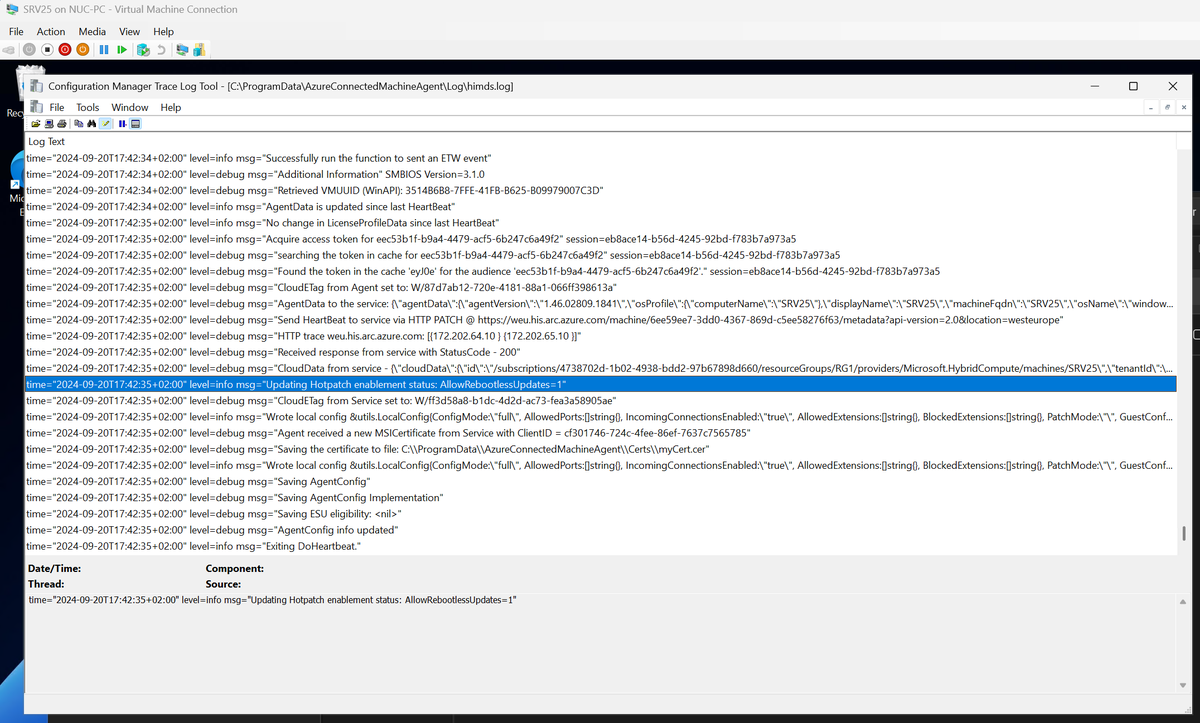1200x723 pixels.
Task: Open the CMTrace File menu
Action: click(57, 107)
